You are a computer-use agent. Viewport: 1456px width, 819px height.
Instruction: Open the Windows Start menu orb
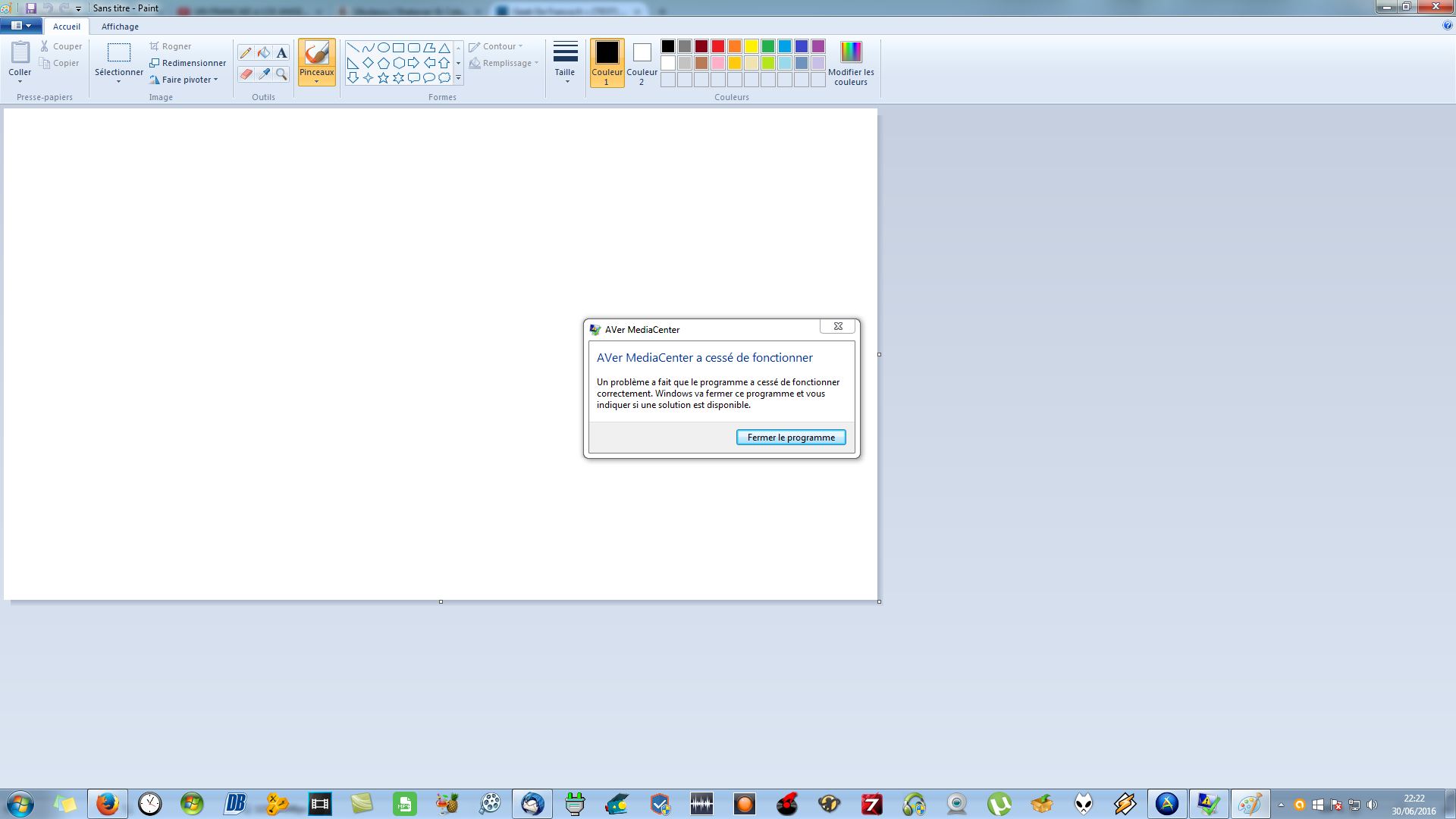pos(20,804)
